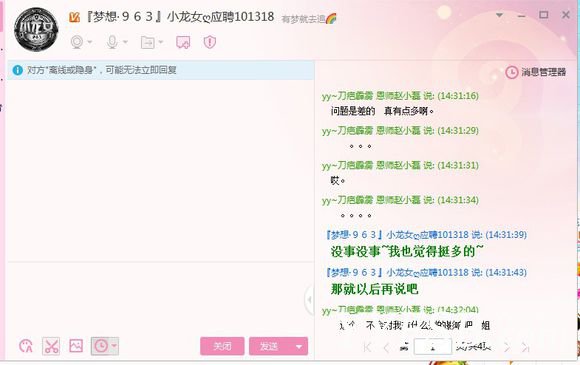Click the 发送 send button

(x=270, y=347)
